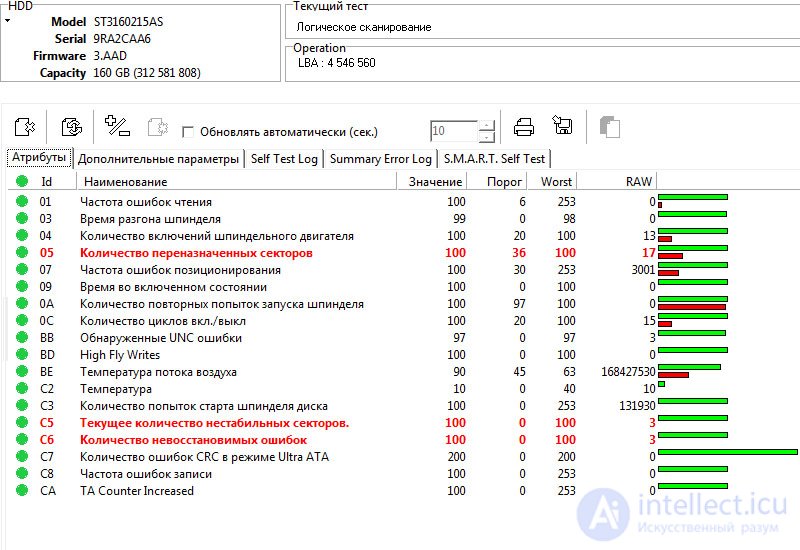Click the grayed copy pages icon
This screenshot has height=550, width=800.
[x=610, y=127]
